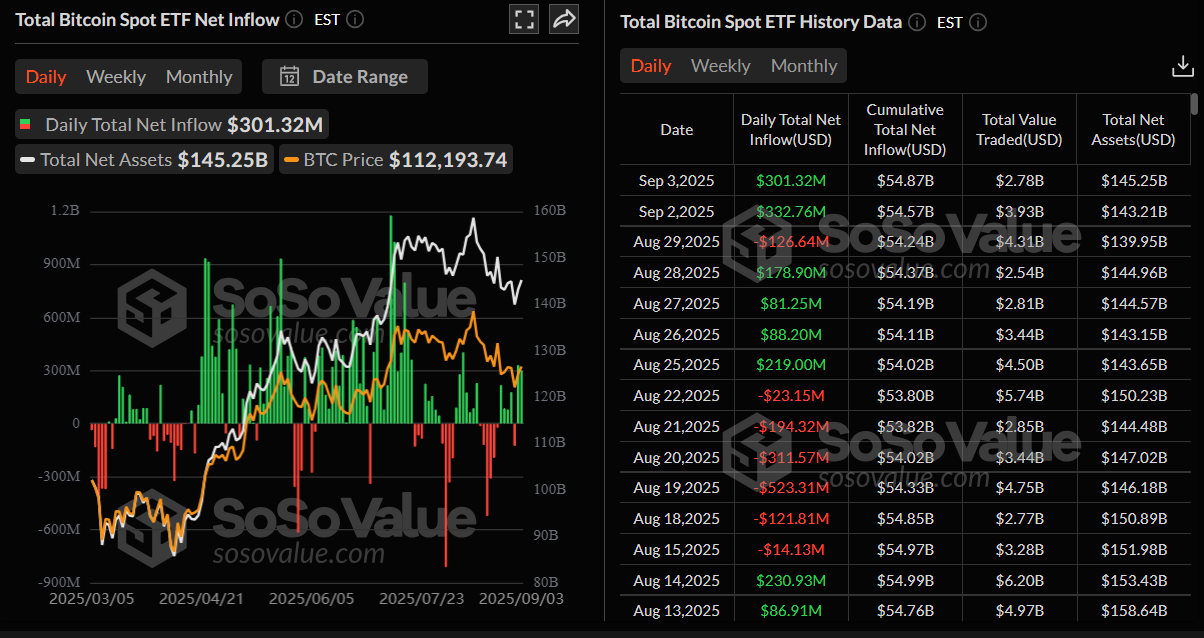1204x638 pixels.
Task: Click the $150.23B total net assets cell
Action: 1133,396
